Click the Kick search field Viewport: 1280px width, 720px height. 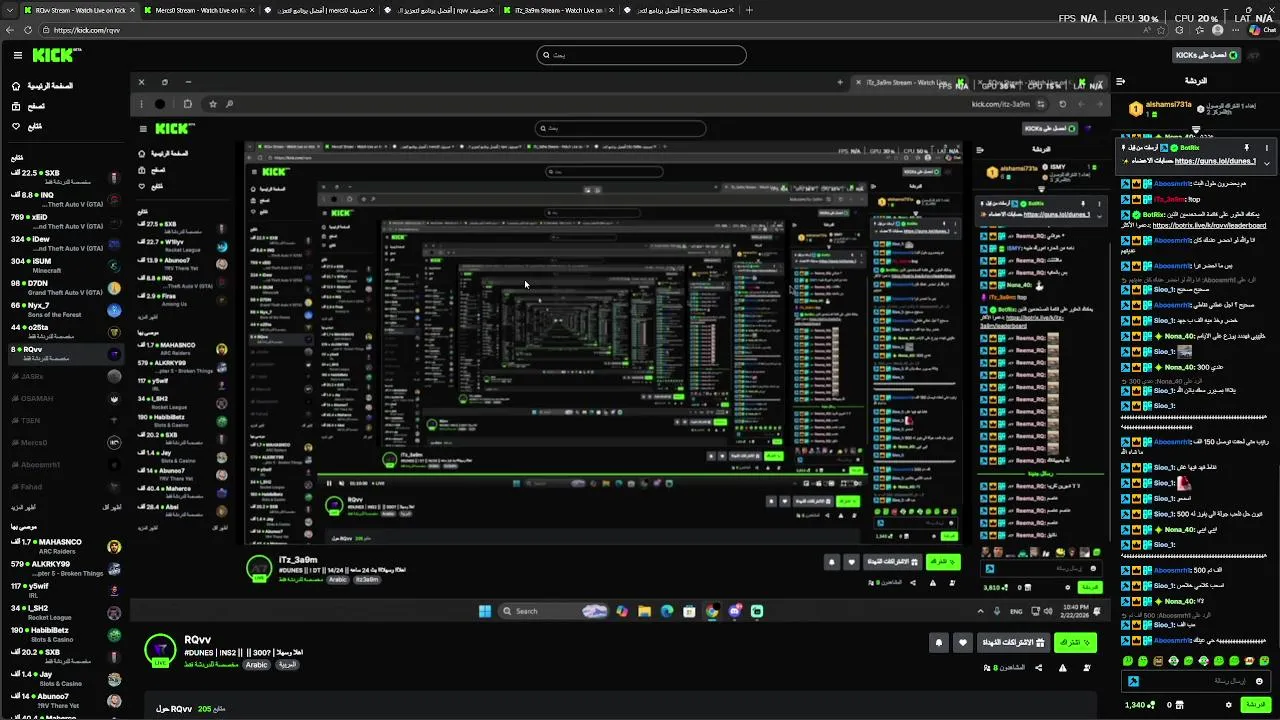click(641, 55)
